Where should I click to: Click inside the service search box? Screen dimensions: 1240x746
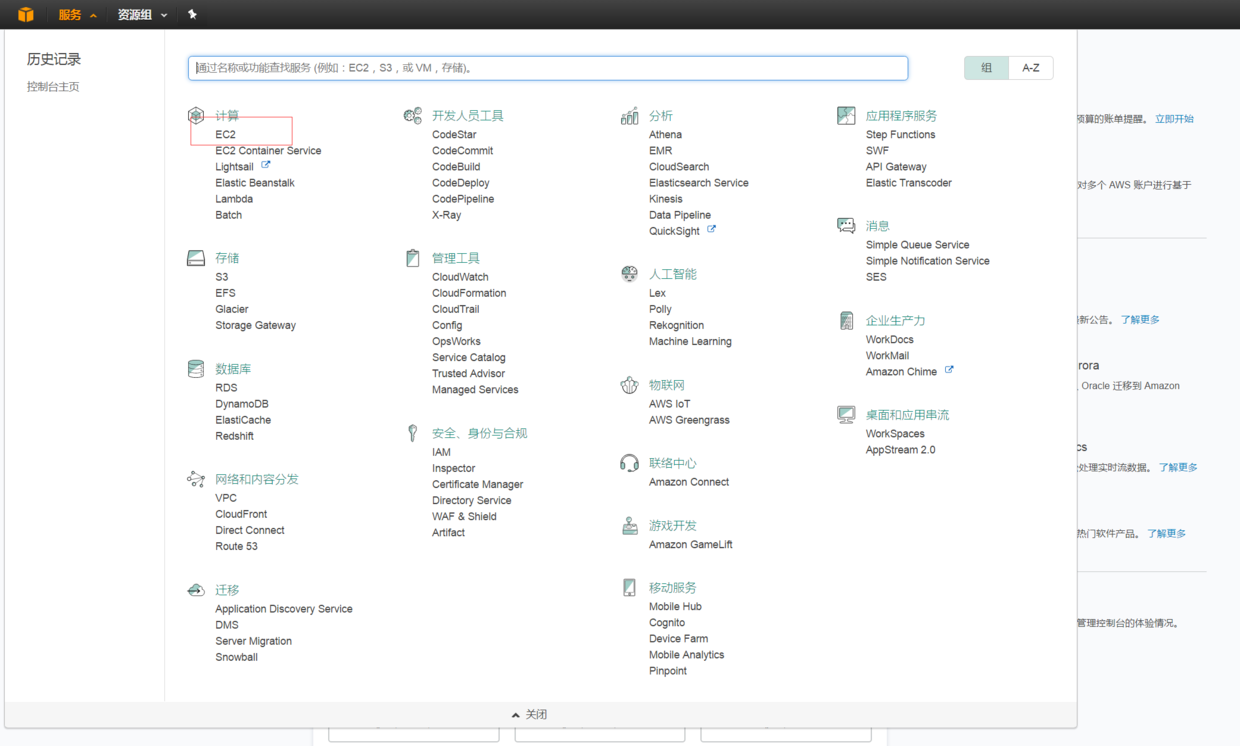(x=548, y=67)
